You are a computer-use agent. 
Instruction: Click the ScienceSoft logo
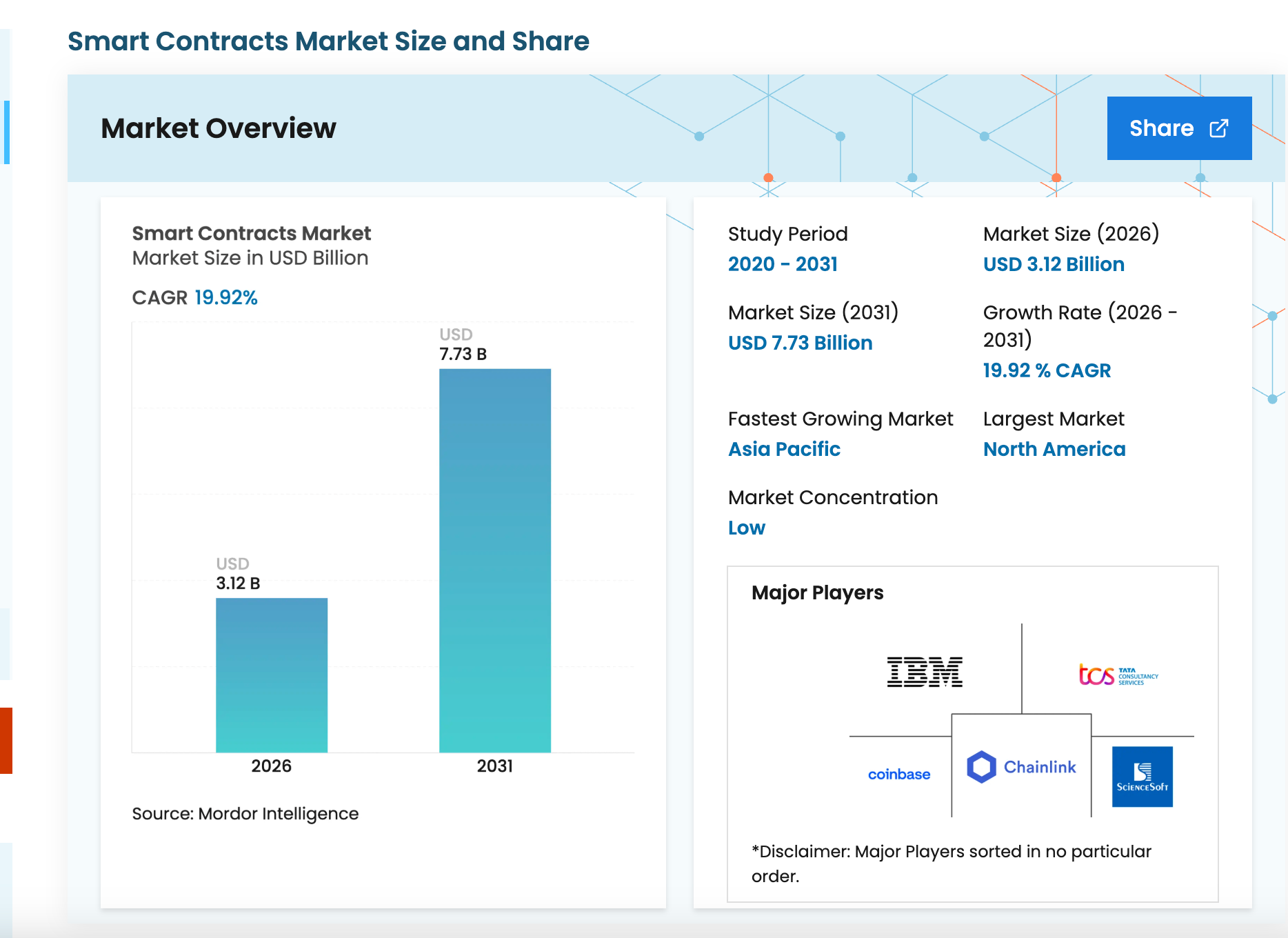(x=1142, y=777)
